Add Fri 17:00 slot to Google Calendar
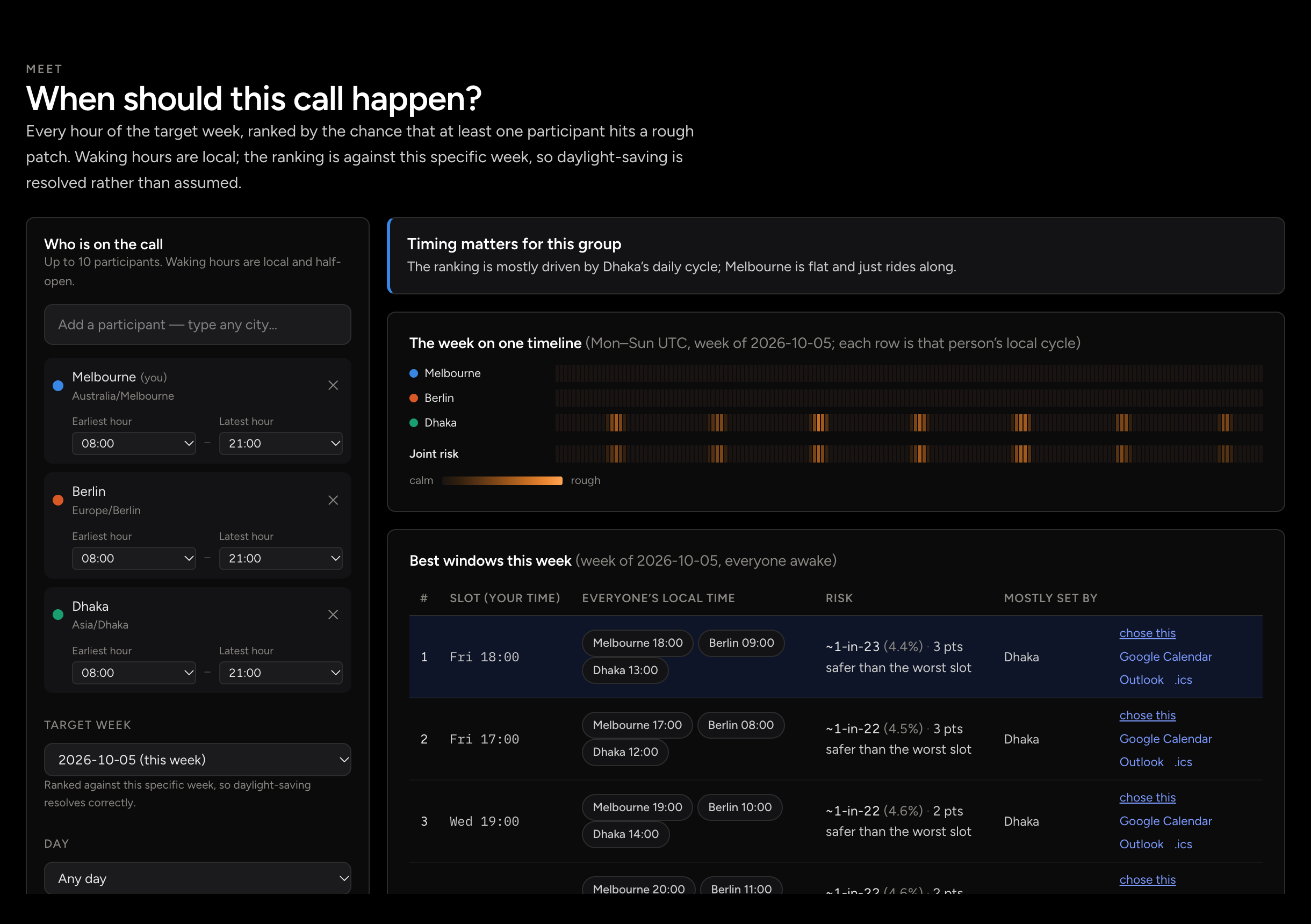The width and height of the screenshot is (1311, 924). tap(1165, 739)
